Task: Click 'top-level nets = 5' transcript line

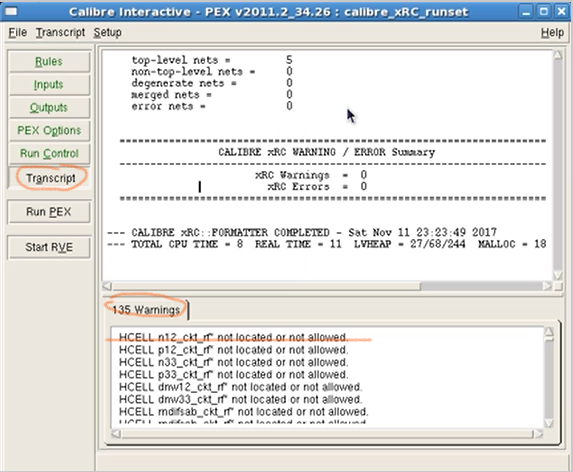Action: click(x=212, y=60)
